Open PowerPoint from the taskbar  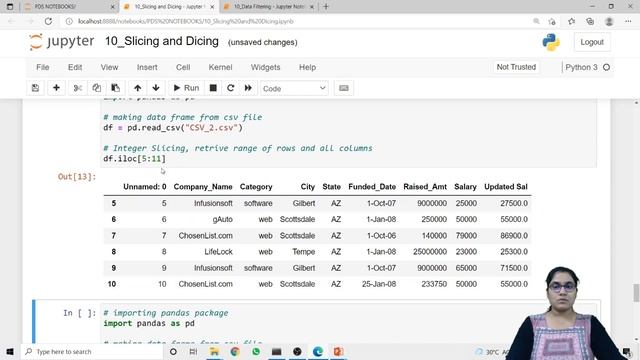click(x=338, y=351)
